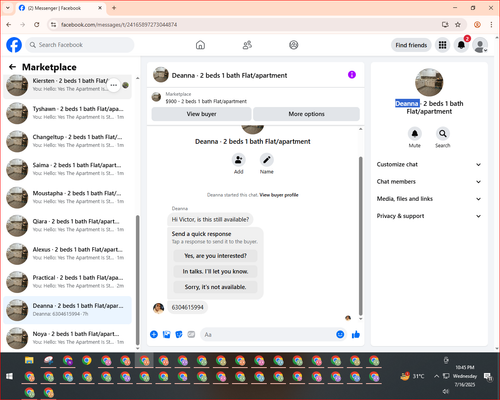The width and height of the screenshot is (500, 400).
Task: Click the Mute bell icon in details panel
Action: click(x=415, y=134)
